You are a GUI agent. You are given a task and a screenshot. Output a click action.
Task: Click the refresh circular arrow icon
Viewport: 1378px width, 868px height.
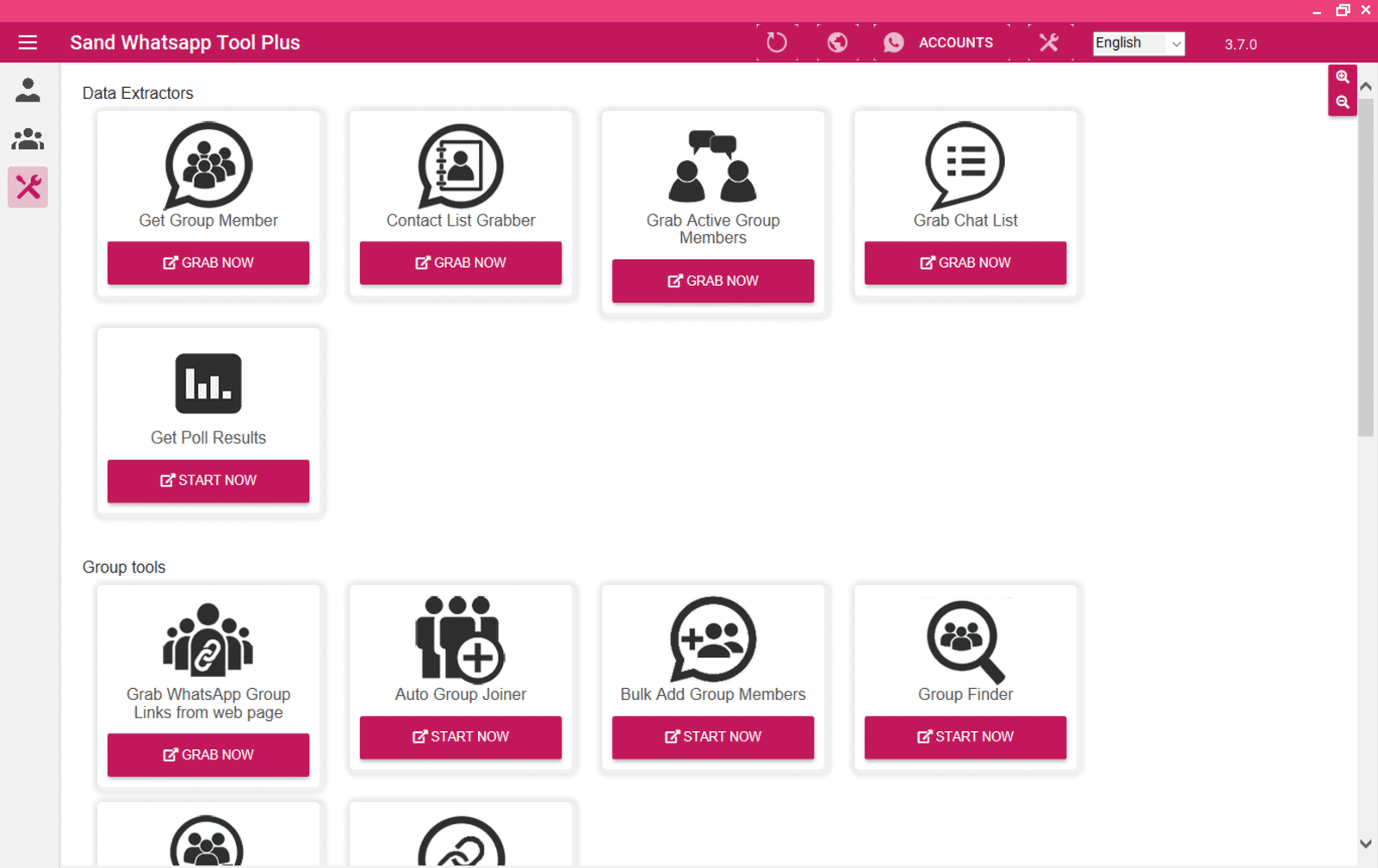[777, 42]
